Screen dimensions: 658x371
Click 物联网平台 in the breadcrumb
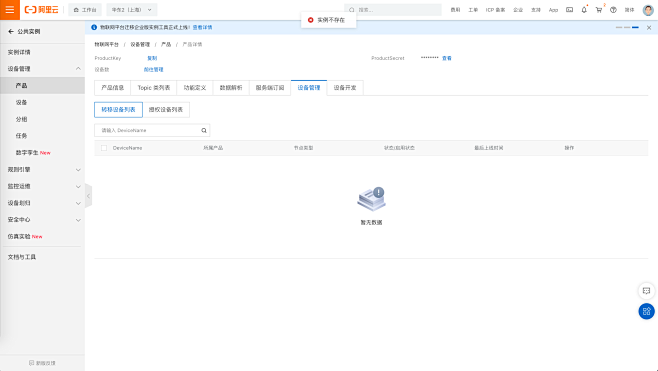pos(107,44)
